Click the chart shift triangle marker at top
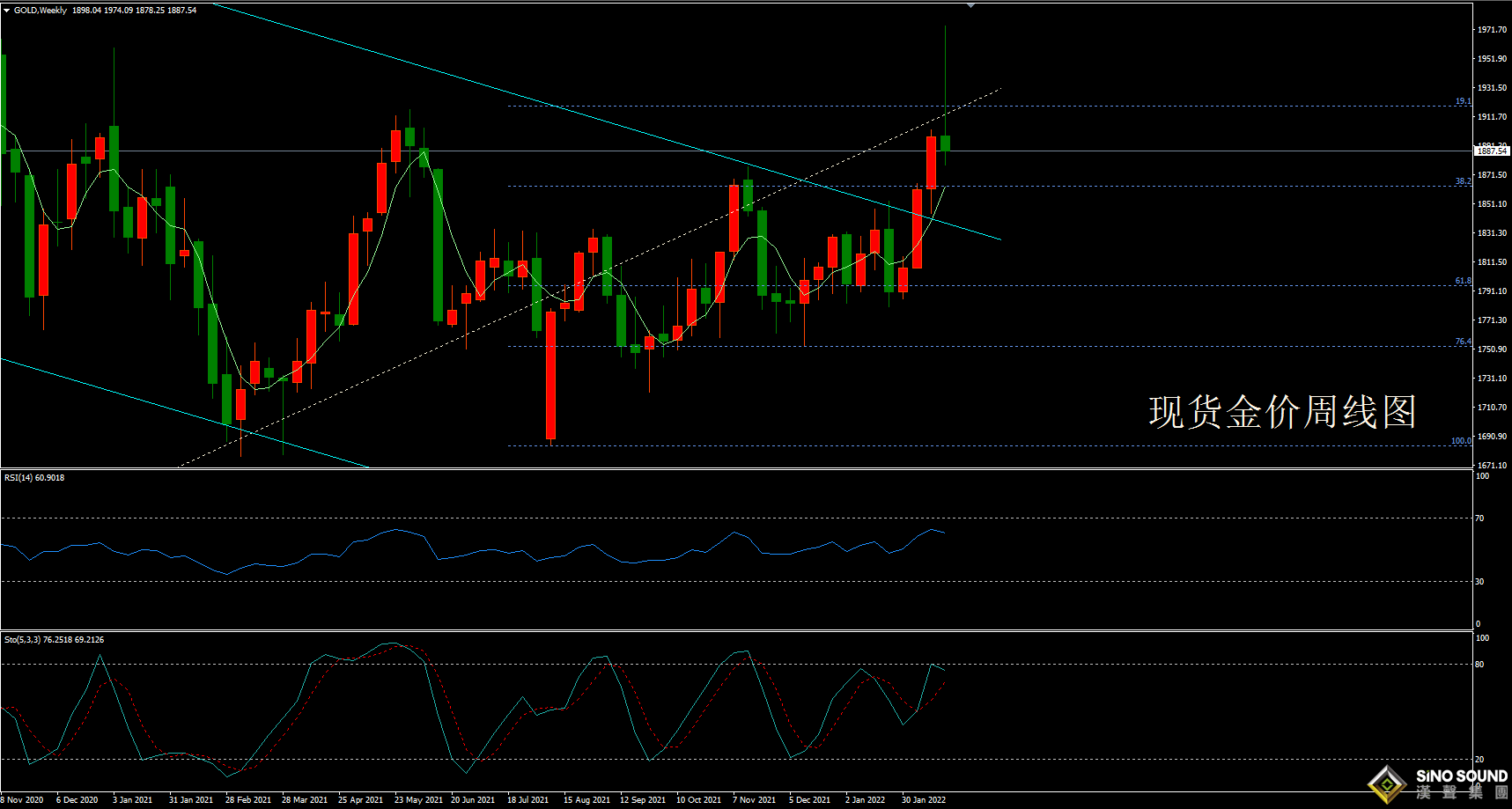This screenshot has height=809, width=1512. (970, 6)
